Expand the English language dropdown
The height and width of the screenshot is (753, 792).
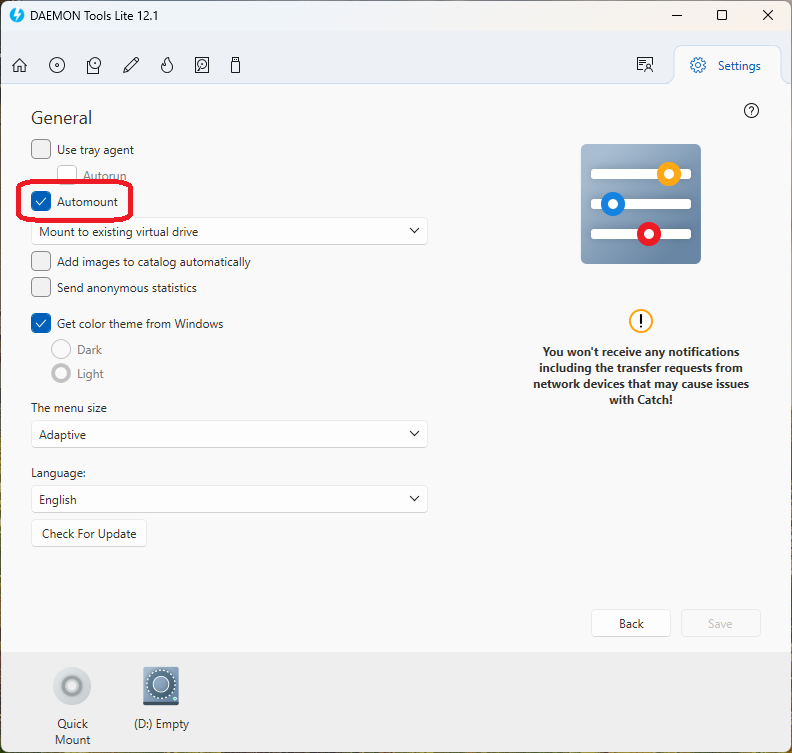click(x=229, y=499)
